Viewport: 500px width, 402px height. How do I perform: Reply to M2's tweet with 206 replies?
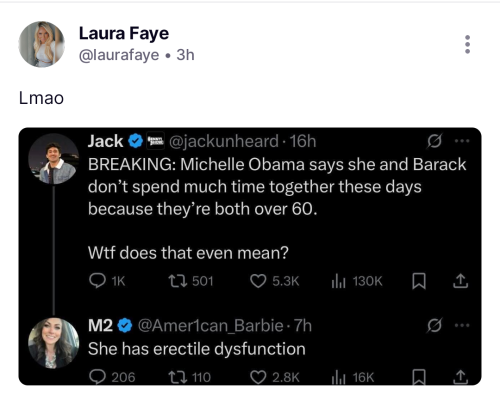[x=97, y=377]
